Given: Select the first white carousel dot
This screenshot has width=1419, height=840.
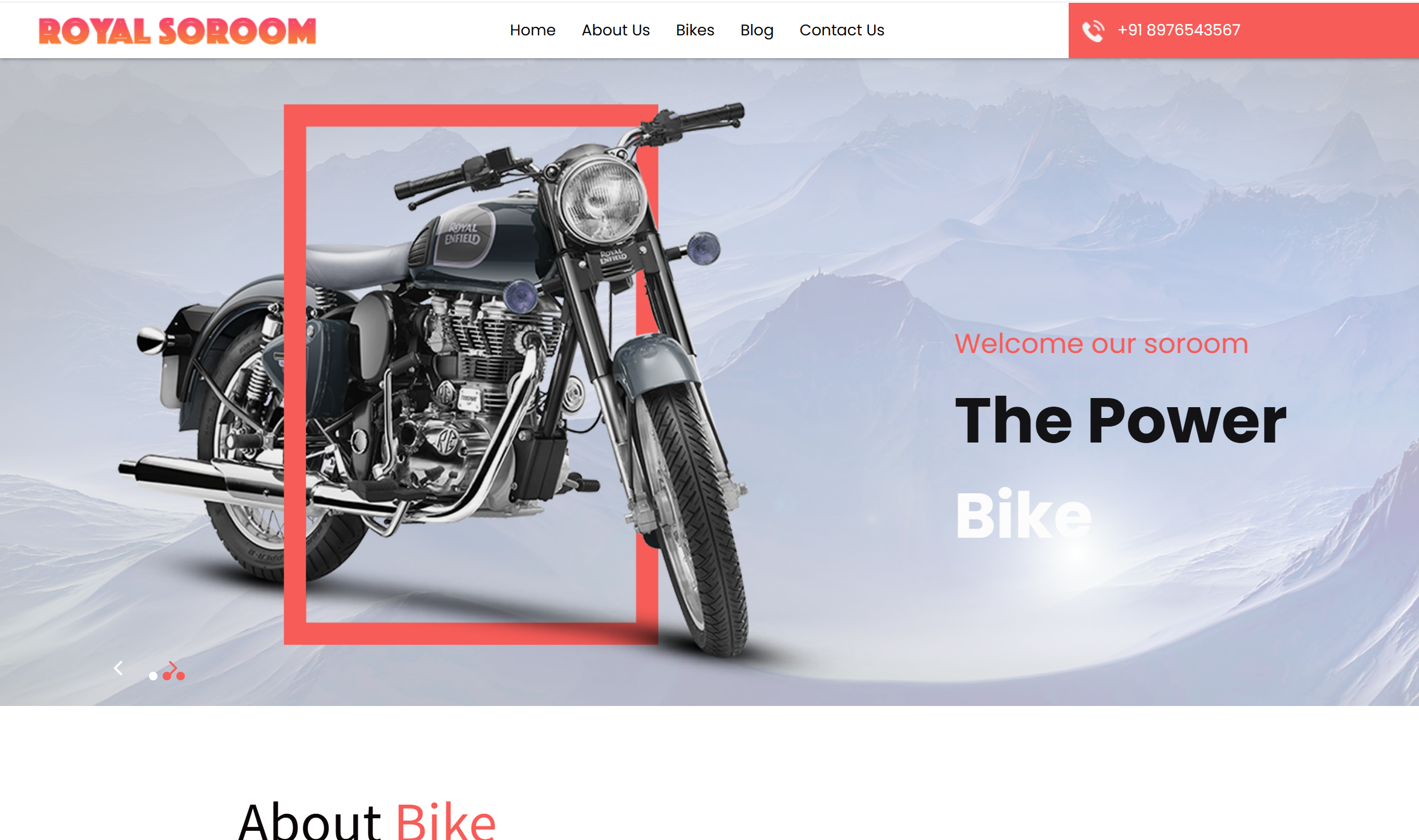Looking at the screenshot, I should click(153, 676).
